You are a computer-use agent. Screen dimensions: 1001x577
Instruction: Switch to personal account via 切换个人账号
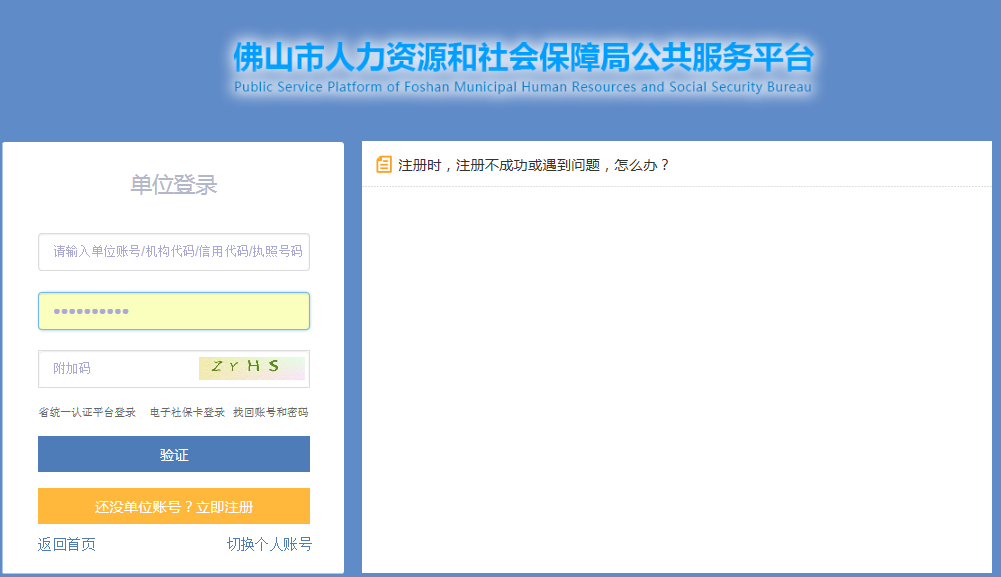coord(269,544)
